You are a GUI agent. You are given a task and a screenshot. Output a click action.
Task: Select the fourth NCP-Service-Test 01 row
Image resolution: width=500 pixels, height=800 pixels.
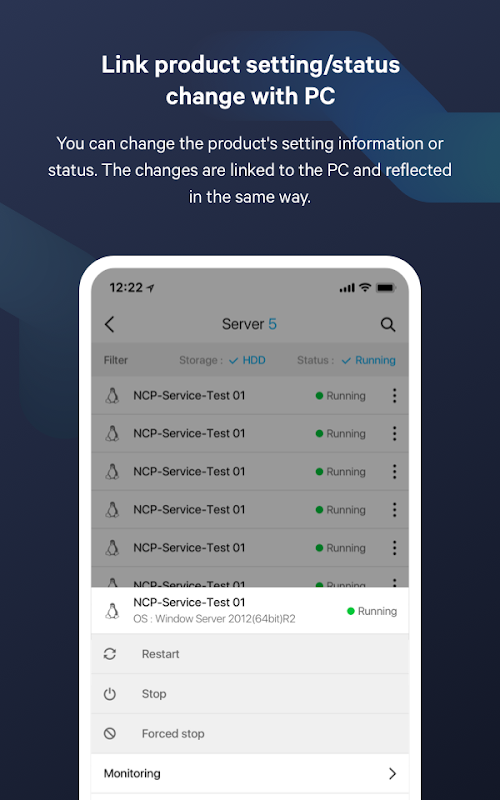(250, 509)
